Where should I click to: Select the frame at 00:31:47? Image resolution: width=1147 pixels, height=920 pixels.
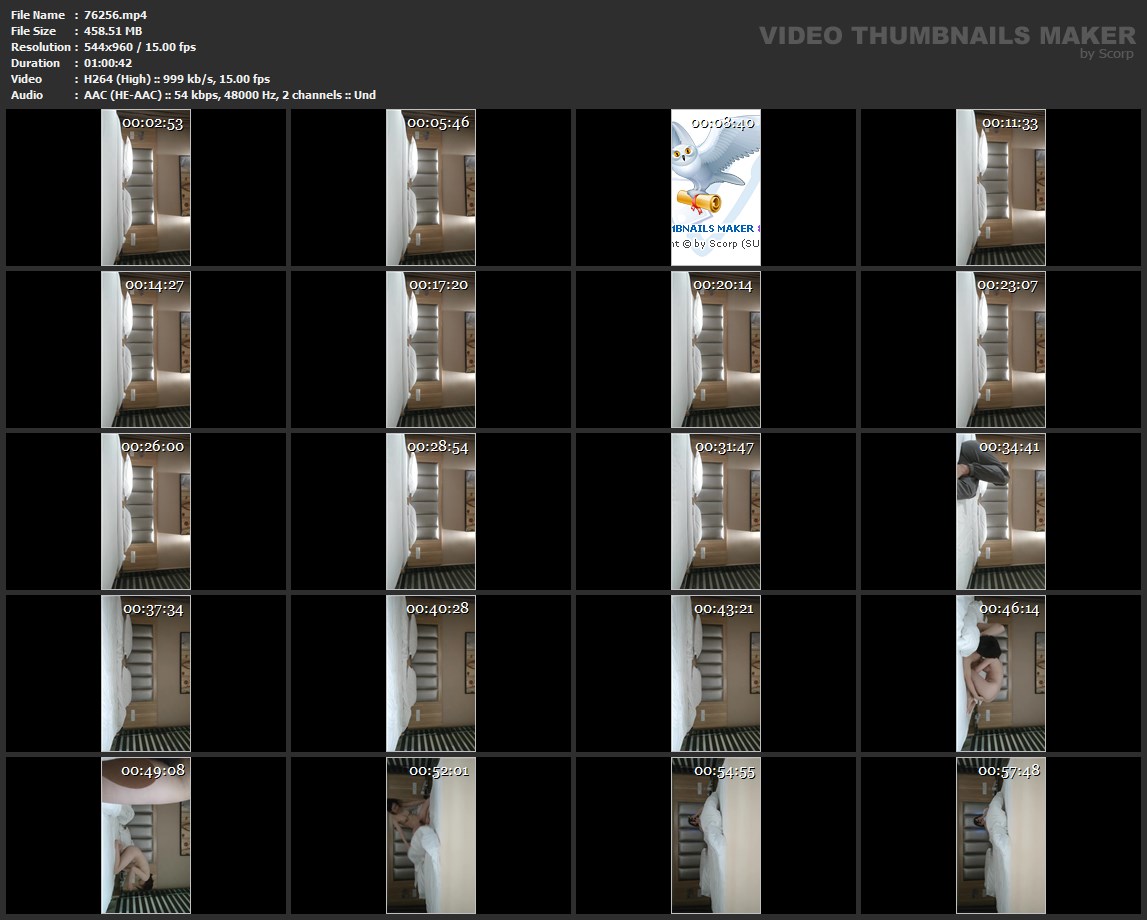716,512
